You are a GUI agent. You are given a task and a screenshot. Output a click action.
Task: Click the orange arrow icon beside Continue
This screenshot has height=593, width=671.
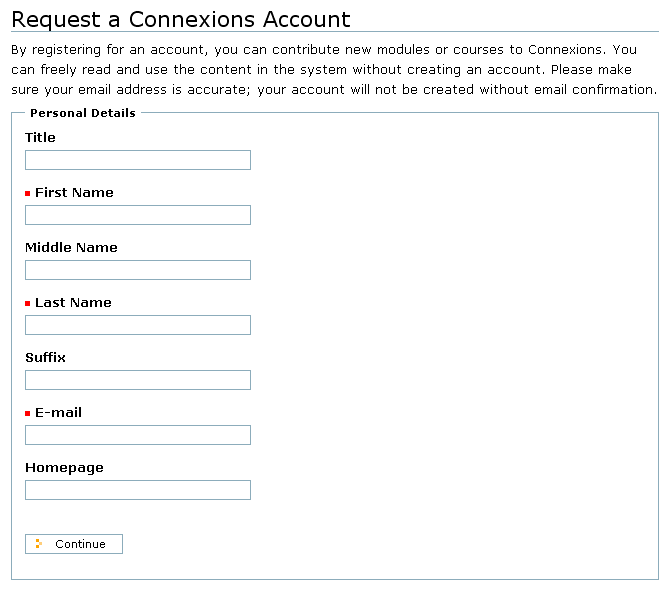tap(39, 544)
